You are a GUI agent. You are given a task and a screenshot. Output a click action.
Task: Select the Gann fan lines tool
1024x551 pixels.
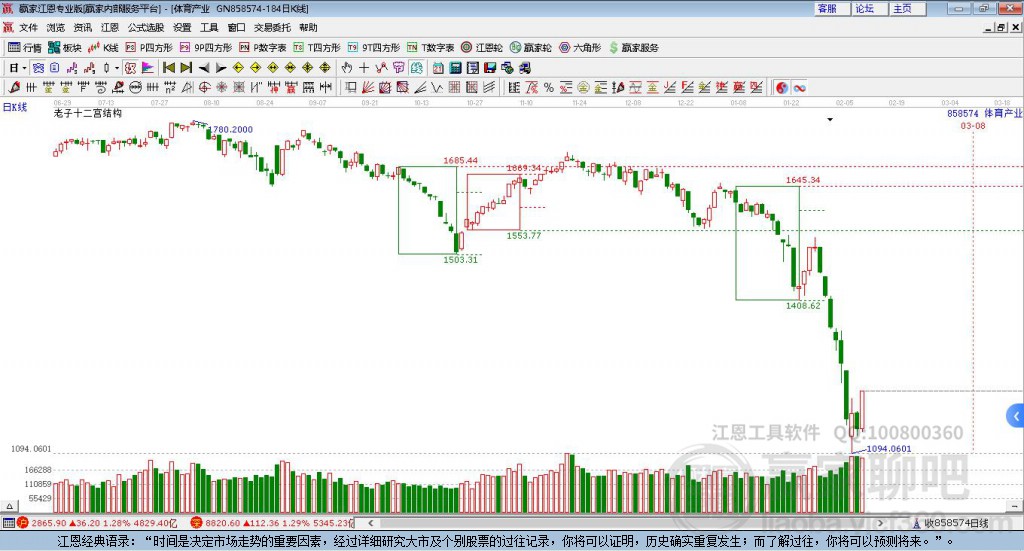tap(368, 87)
